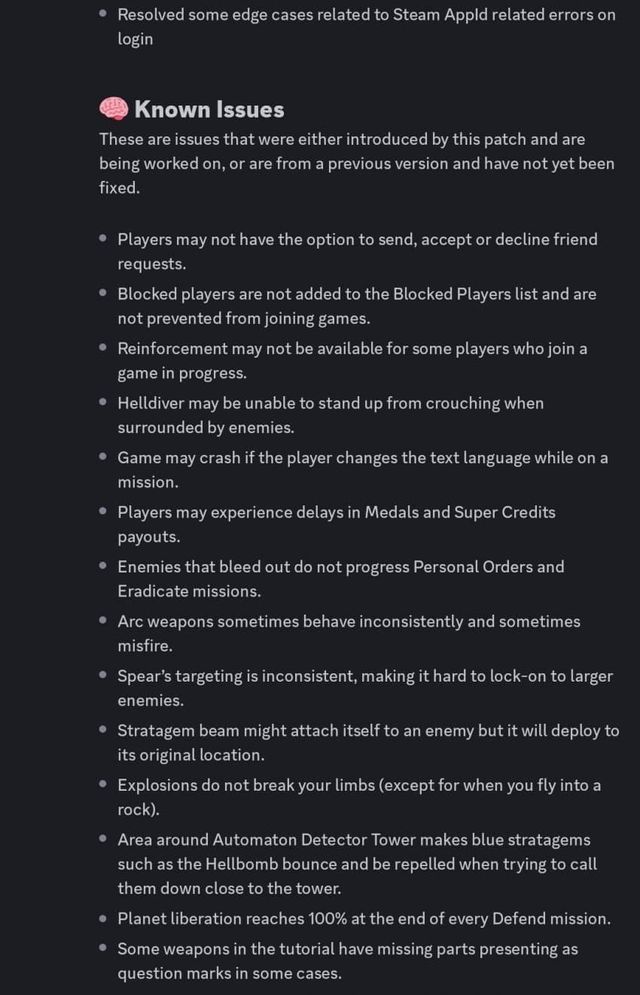Click the bullet before Arc weapons line
The height and width of the screenshot is (995, 640).
coord(103,621)
